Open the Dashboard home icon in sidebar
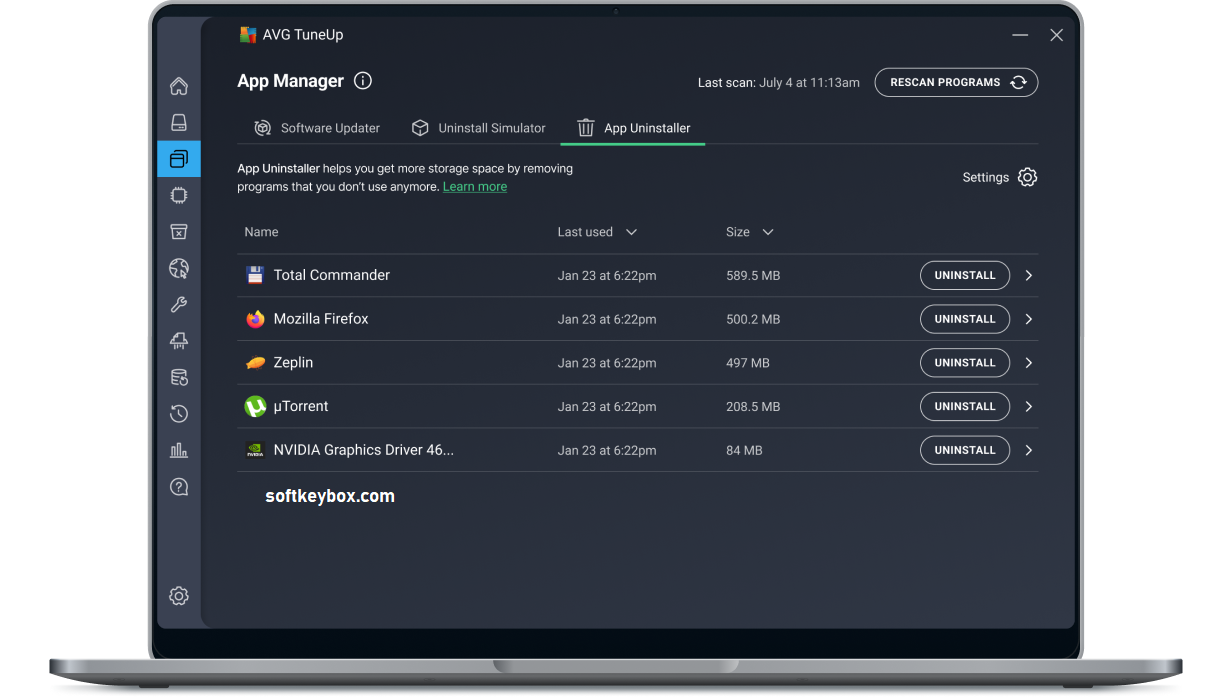 tap(179, 86)
